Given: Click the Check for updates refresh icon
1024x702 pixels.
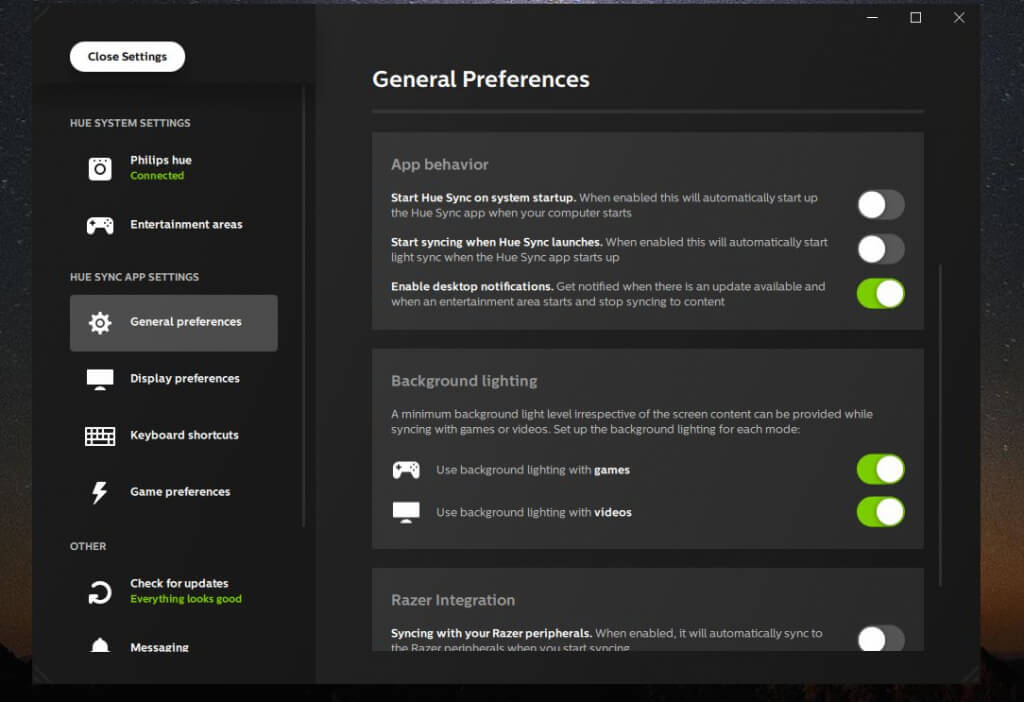Looking at the screenshot, I should 100,592.
